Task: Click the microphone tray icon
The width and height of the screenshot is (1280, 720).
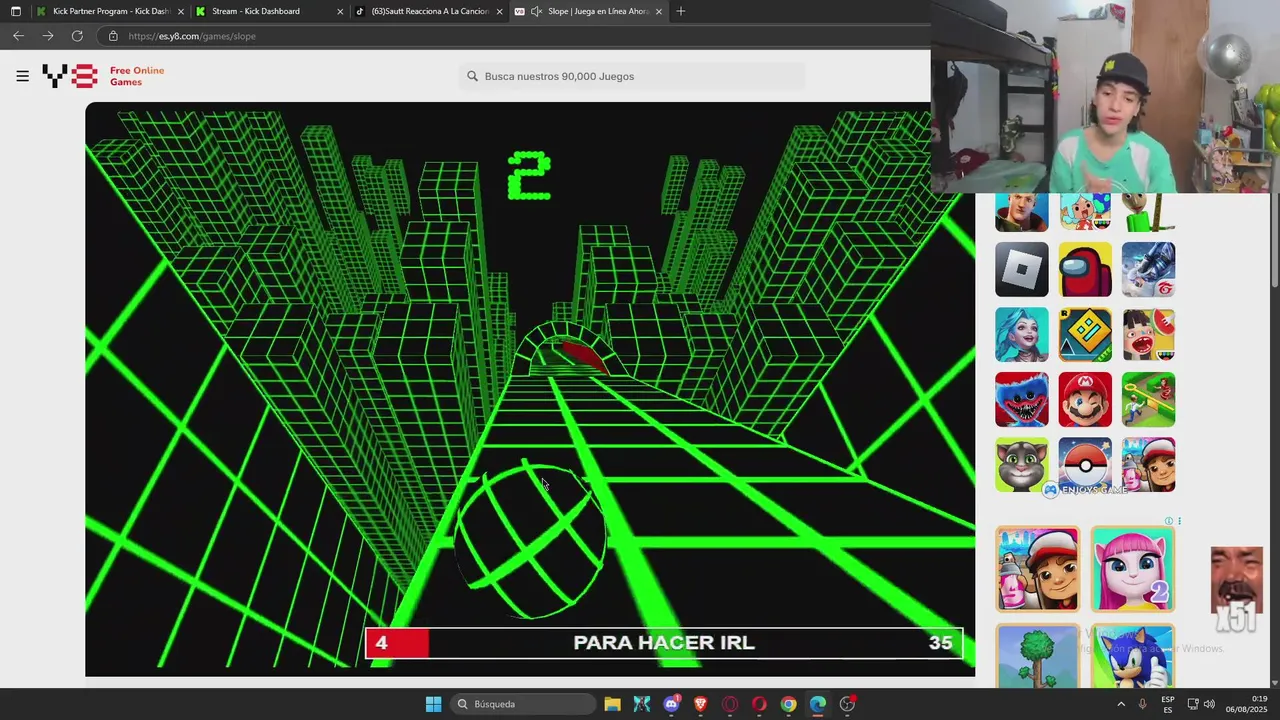Action: pos(1142,704)
